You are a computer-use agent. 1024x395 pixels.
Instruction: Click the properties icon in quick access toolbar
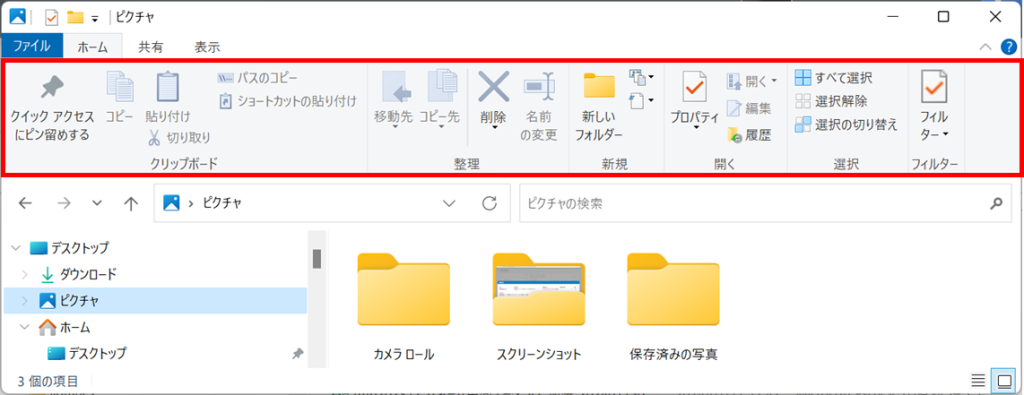(x=52, y=18)
